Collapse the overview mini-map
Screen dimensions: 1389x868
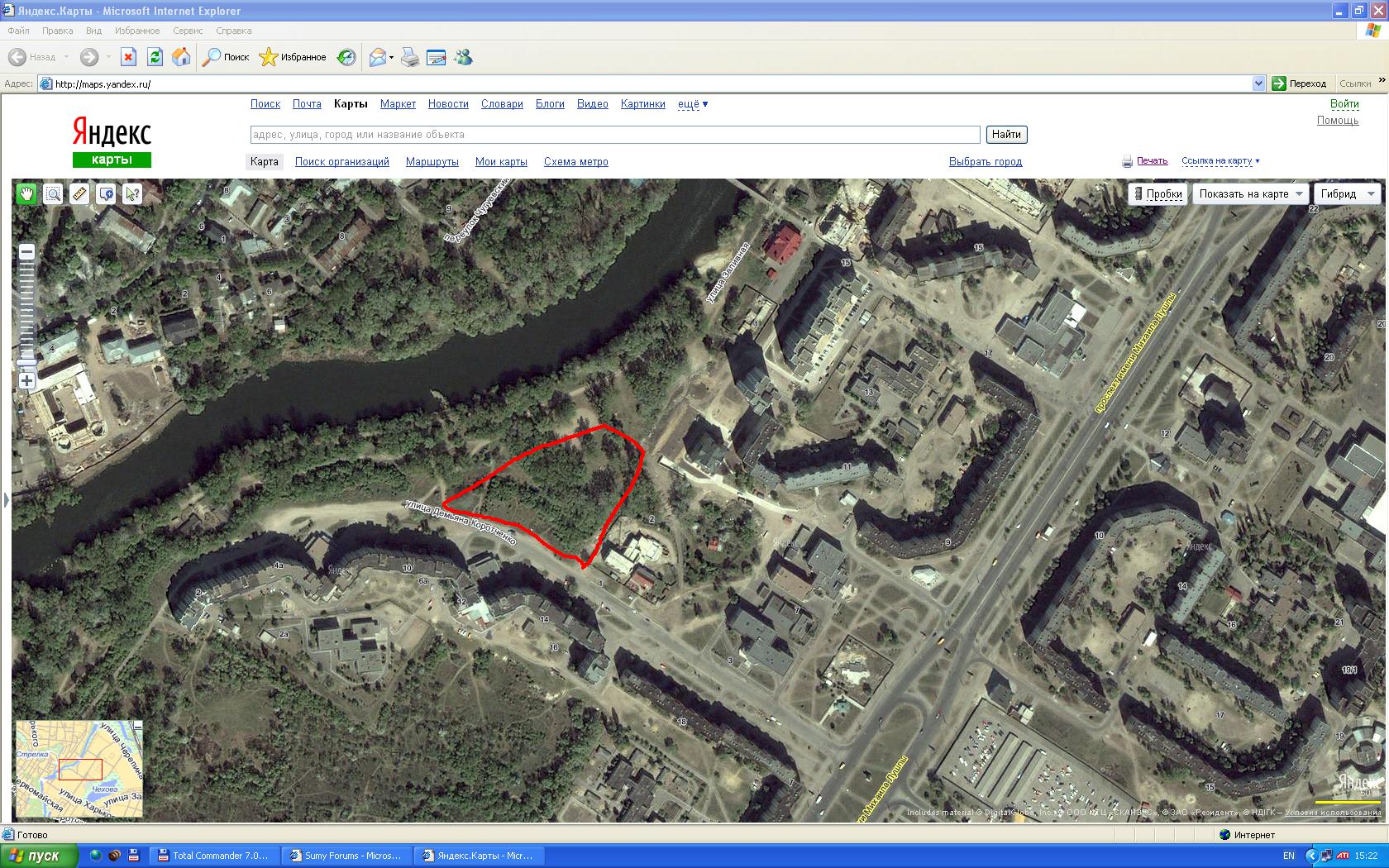[138, 726]
